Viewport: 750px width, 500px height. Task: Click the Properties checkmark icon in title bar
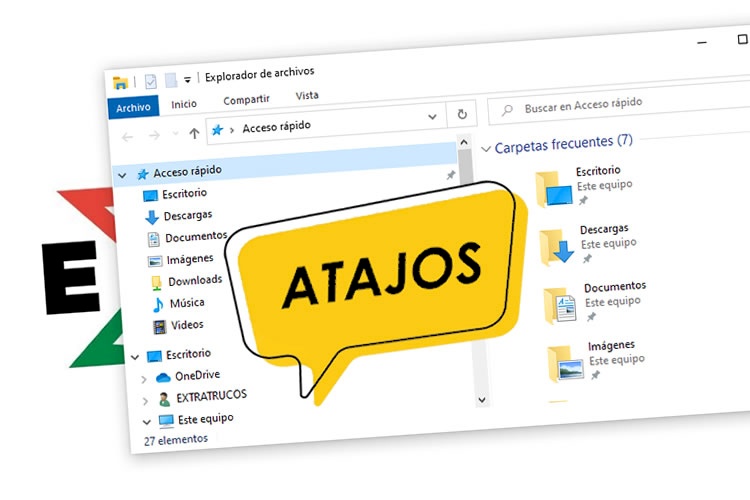point(150,82)
